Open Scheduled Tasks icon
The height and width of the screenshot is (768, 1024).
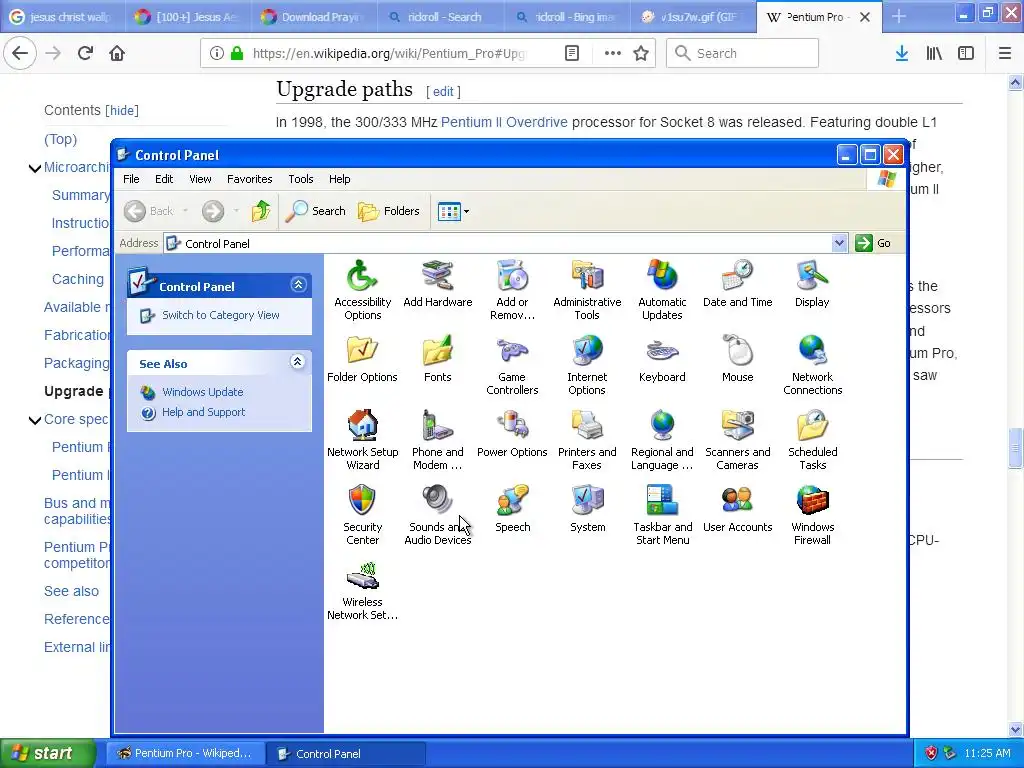pos(812,440)
